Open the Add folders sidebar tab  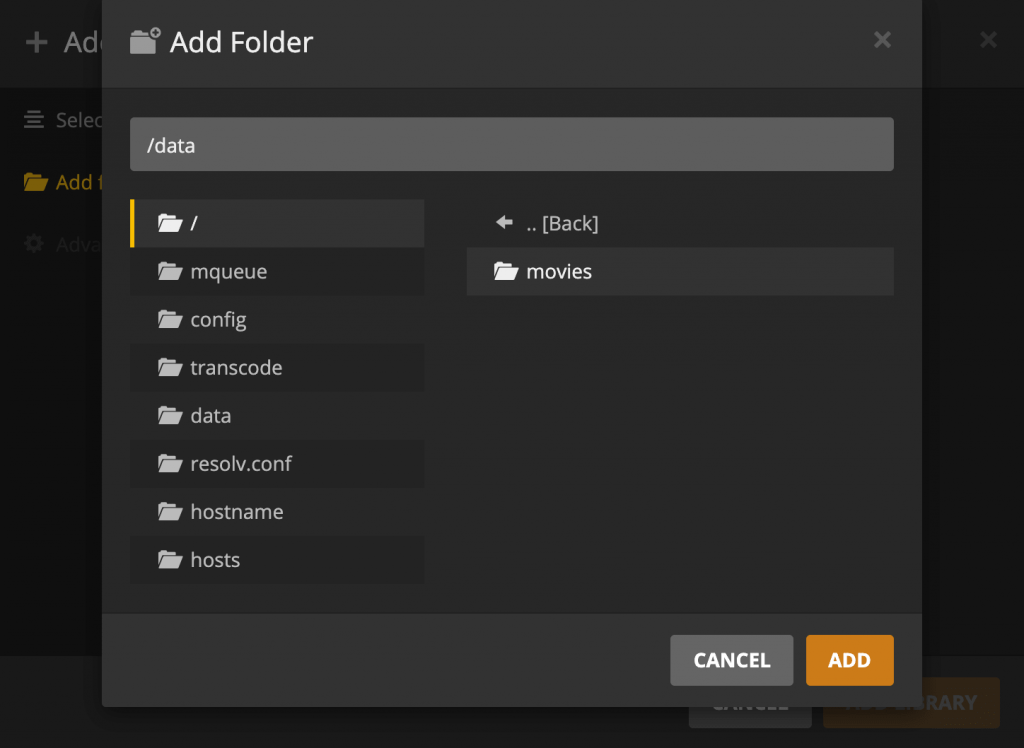[70, 182]
